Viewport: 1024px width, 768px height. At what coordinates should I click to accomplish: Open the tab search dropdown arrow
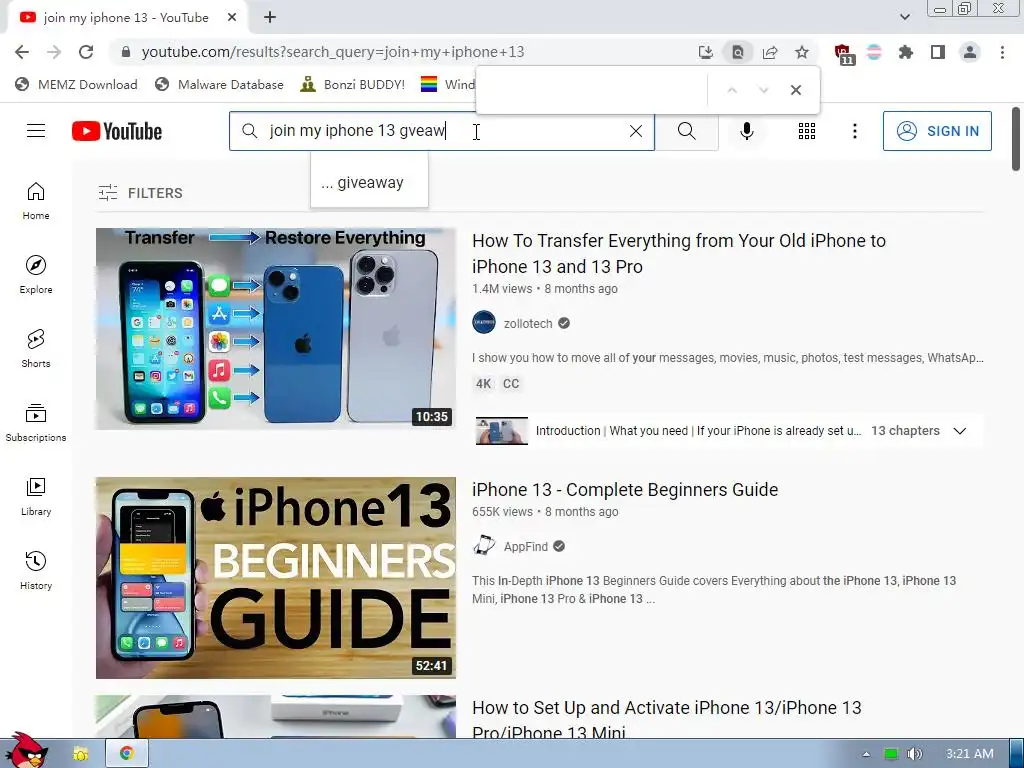[x=904, y=18]
